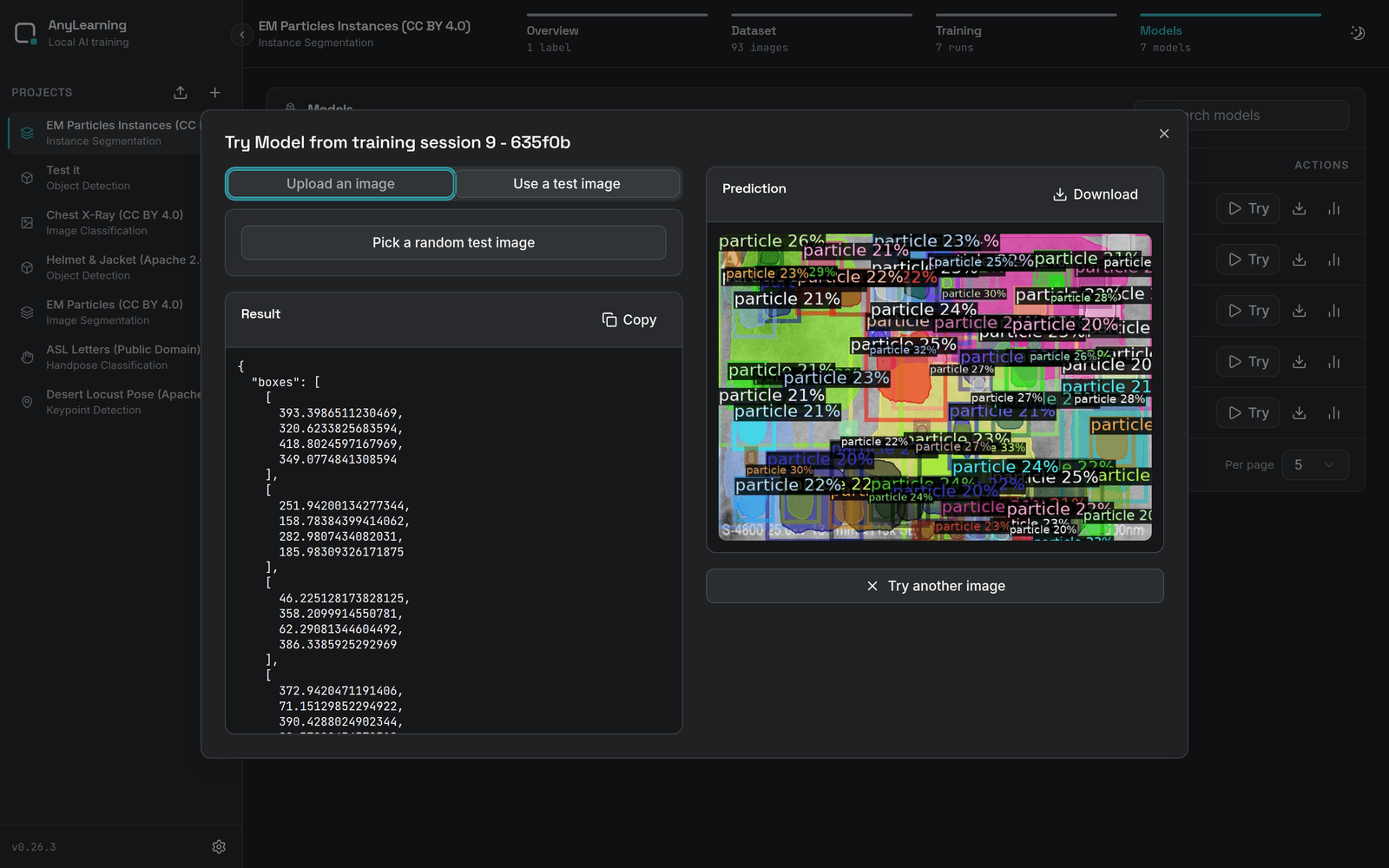Download the third model row
Screen dimensions: 1389x868
point(1300,311)
